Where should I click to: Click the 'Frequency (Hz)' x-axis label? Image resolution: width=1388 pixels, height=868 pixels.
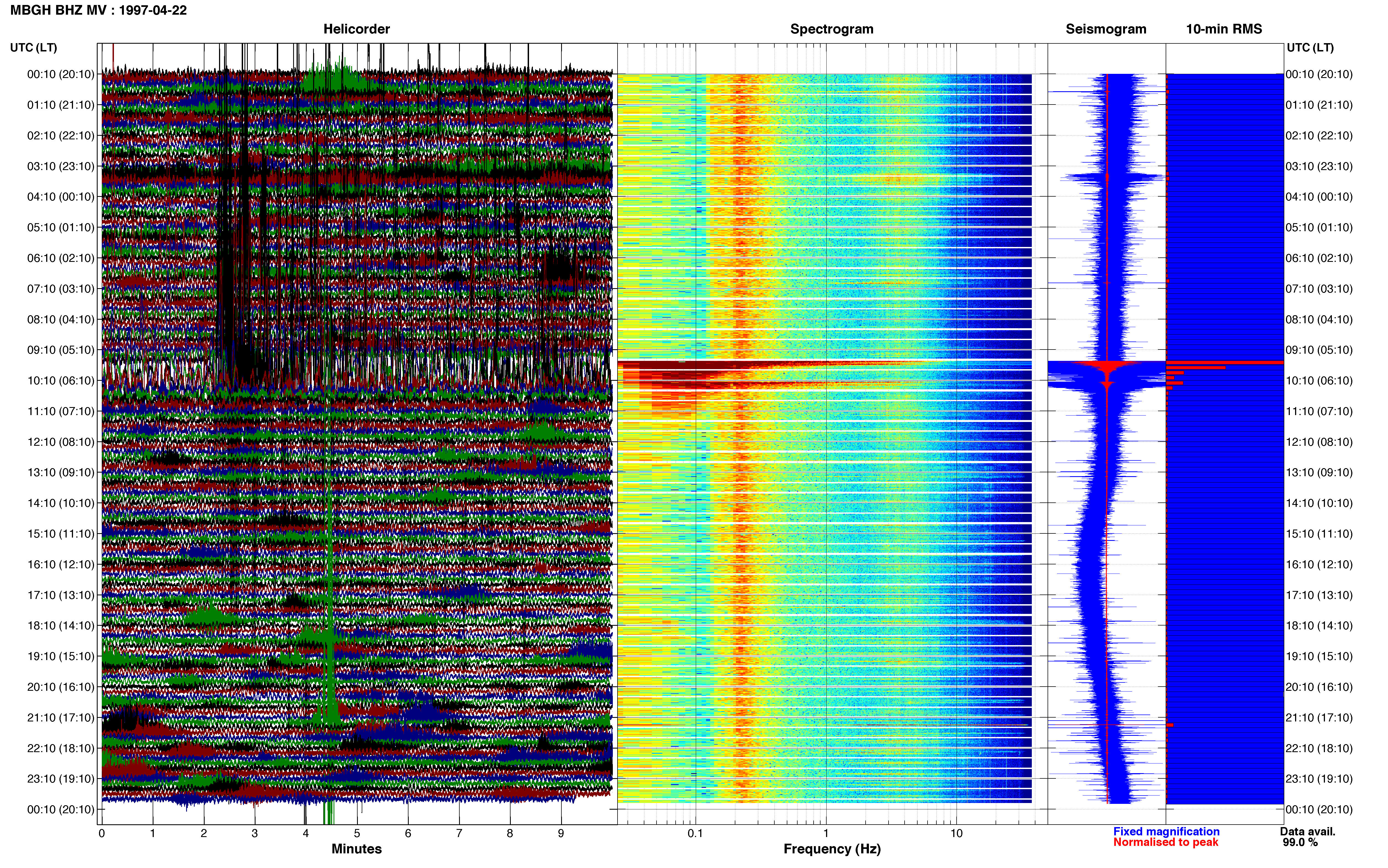832,849
